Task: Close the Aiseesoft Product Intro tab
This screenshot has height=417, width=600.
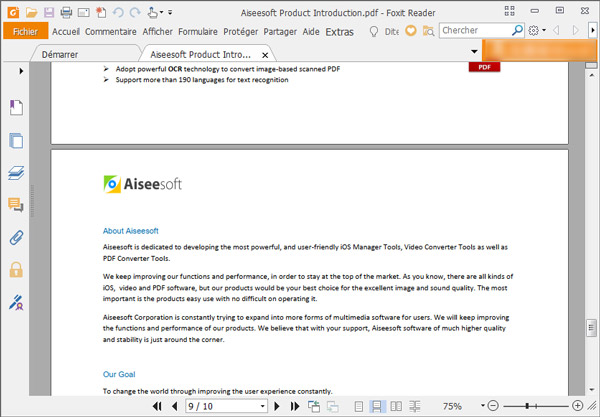Action: [x=265, y=55]
